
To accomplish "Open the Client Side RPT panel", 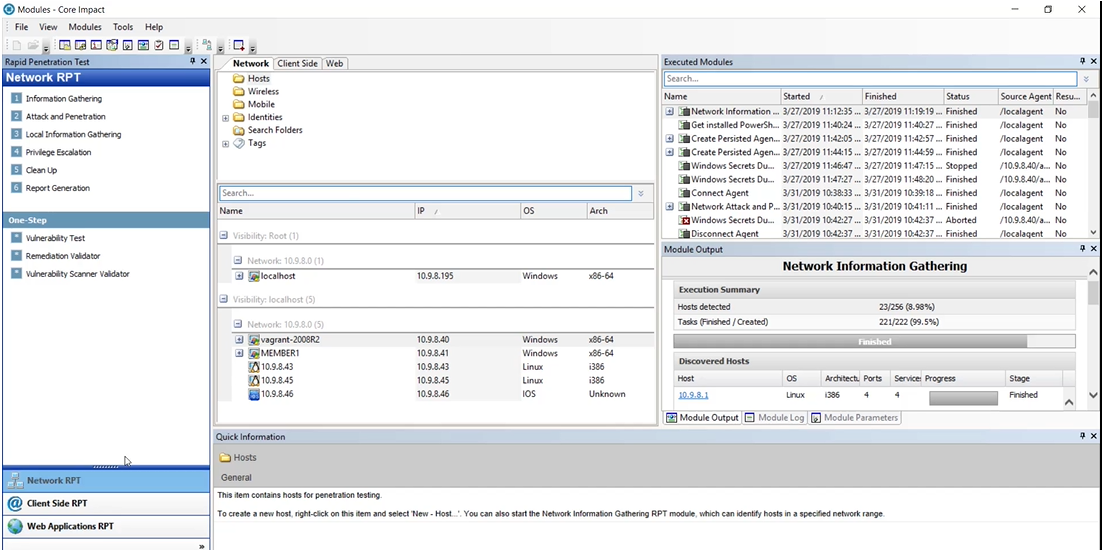I will point(57,504).
